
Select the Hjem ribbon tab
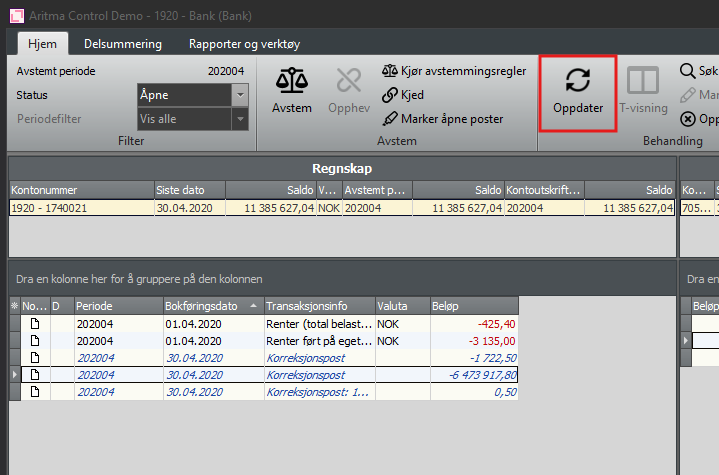coord(42,44)
